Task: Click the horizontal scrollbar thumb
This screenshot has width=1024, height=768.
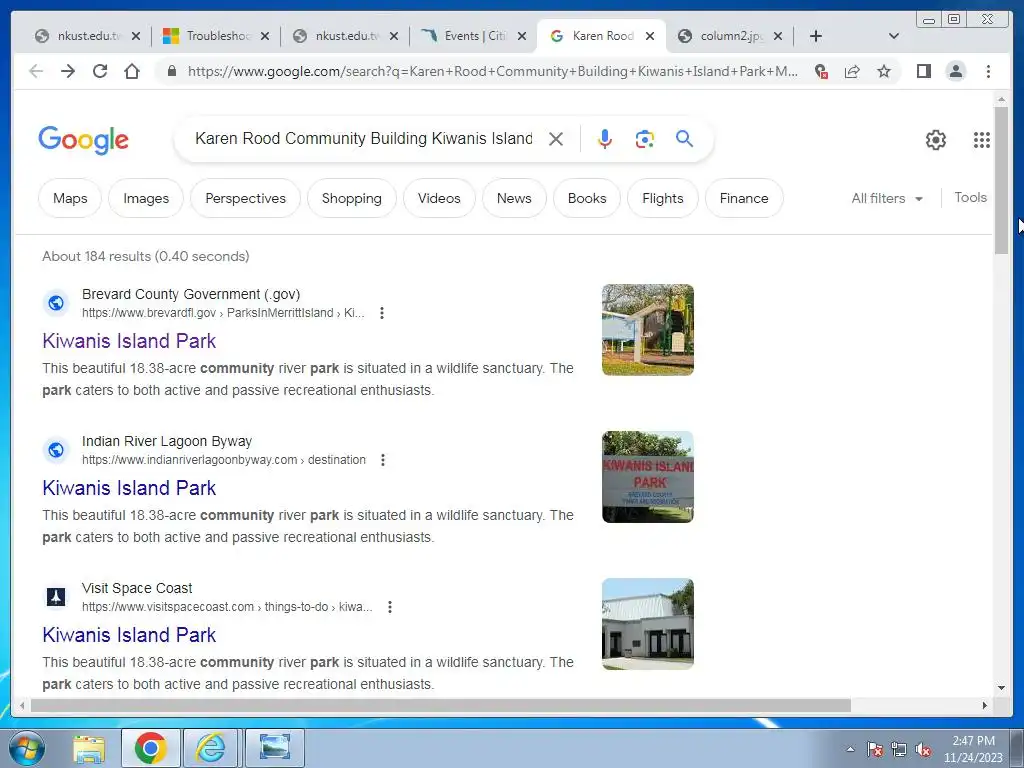Action: pyautogui.click(x=441, y=705)
